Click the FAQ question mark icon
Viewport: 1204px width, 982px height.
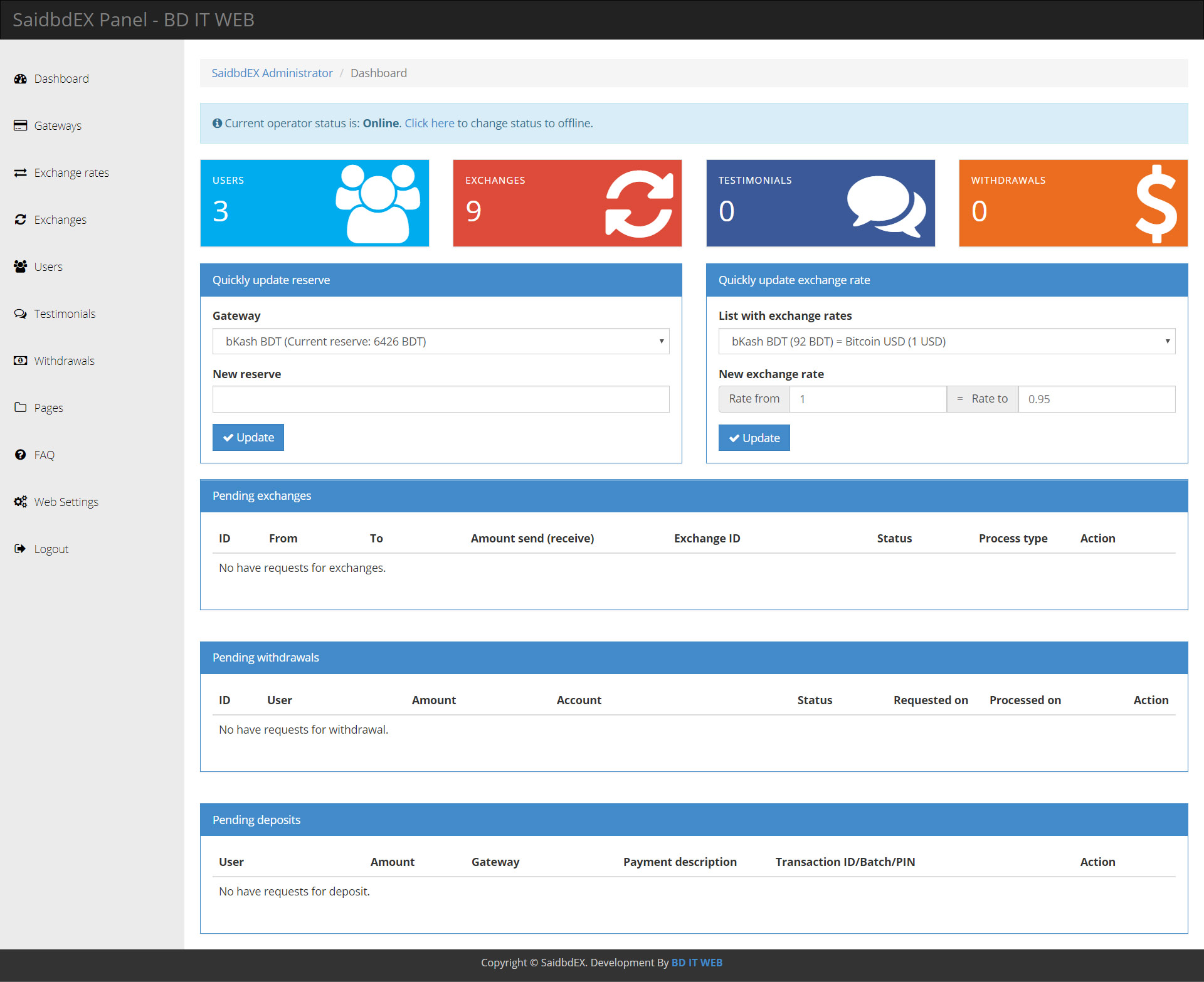point(20,455)
